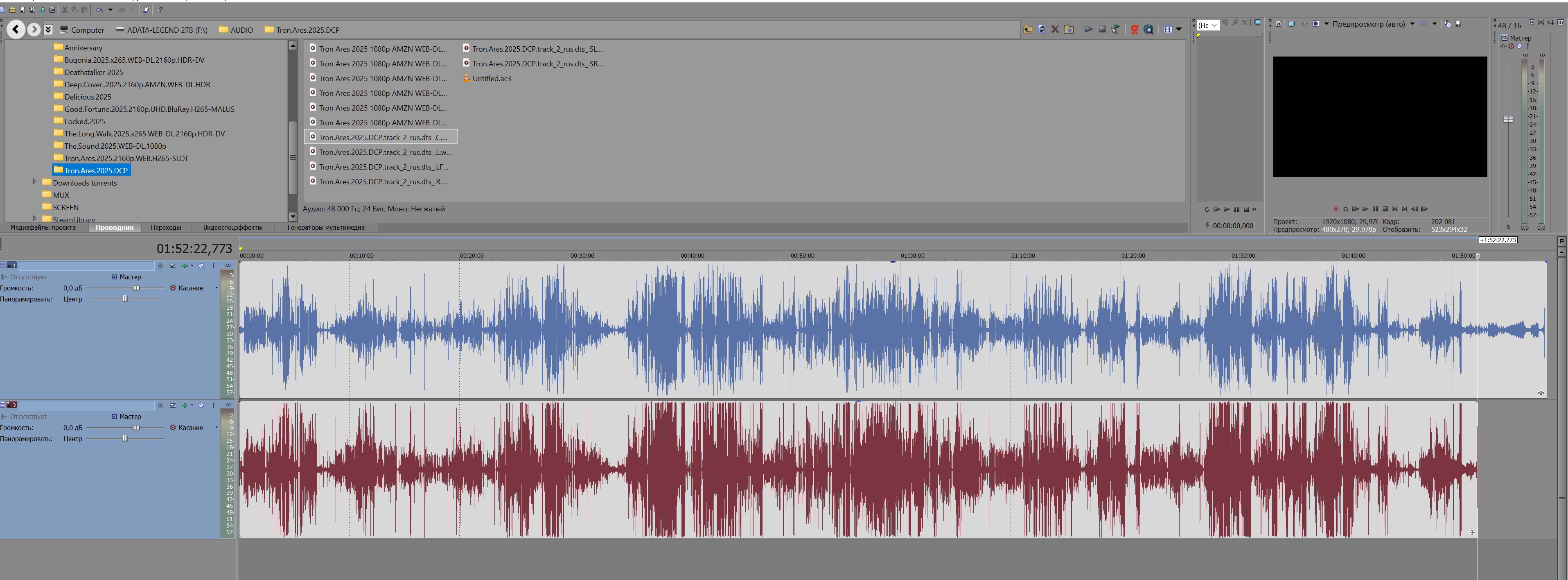Save snapshot to file in preview toolbar
Image resolution: width=1568 pixels, height=580 pixels.
coord(1458,24)
